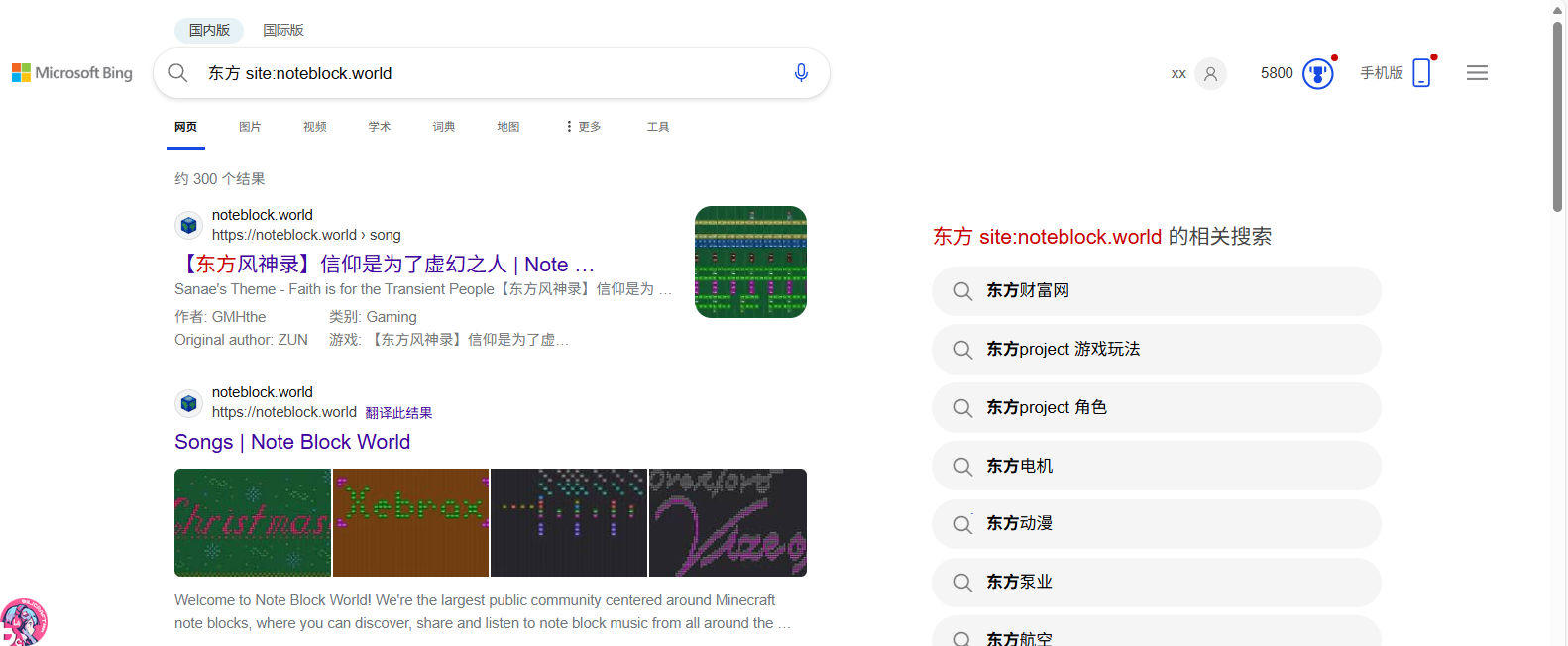Search related term 东方电机
Viewport: 1568px width, 646px height.
[1156, 467]
